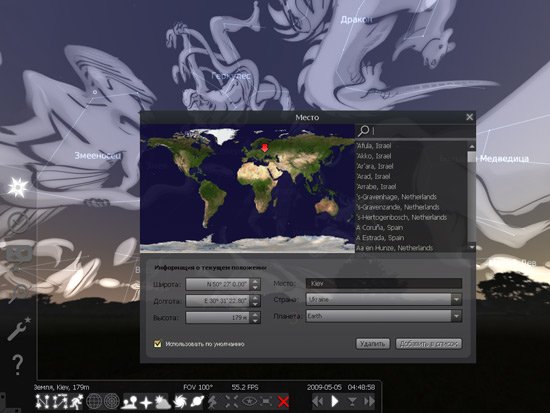Toggle constellation art figure icon
This screenshot has height=413, width=550.
click(76, 401)
